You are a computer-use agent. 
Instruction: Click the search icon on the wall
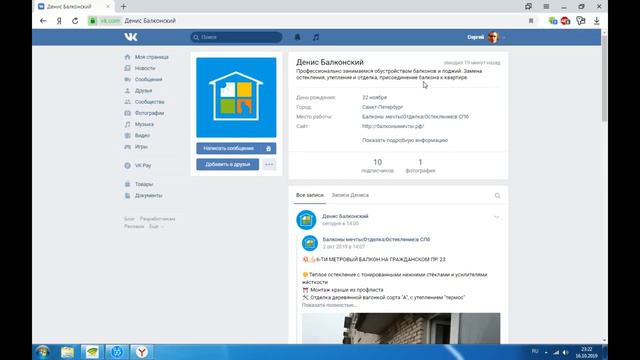497,196
